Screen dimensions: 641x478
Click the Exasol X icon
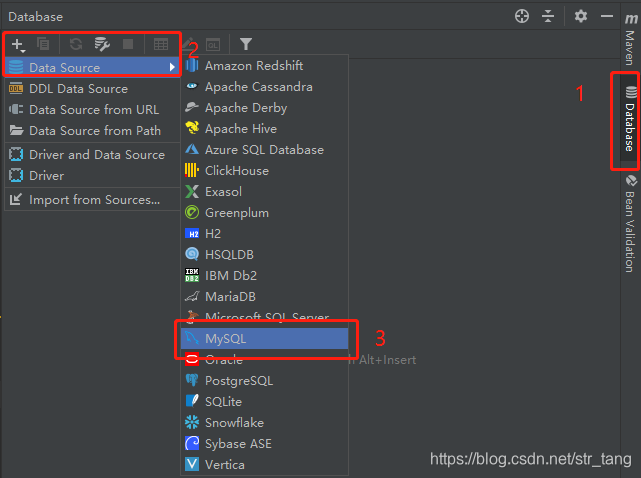coord(192,191)
